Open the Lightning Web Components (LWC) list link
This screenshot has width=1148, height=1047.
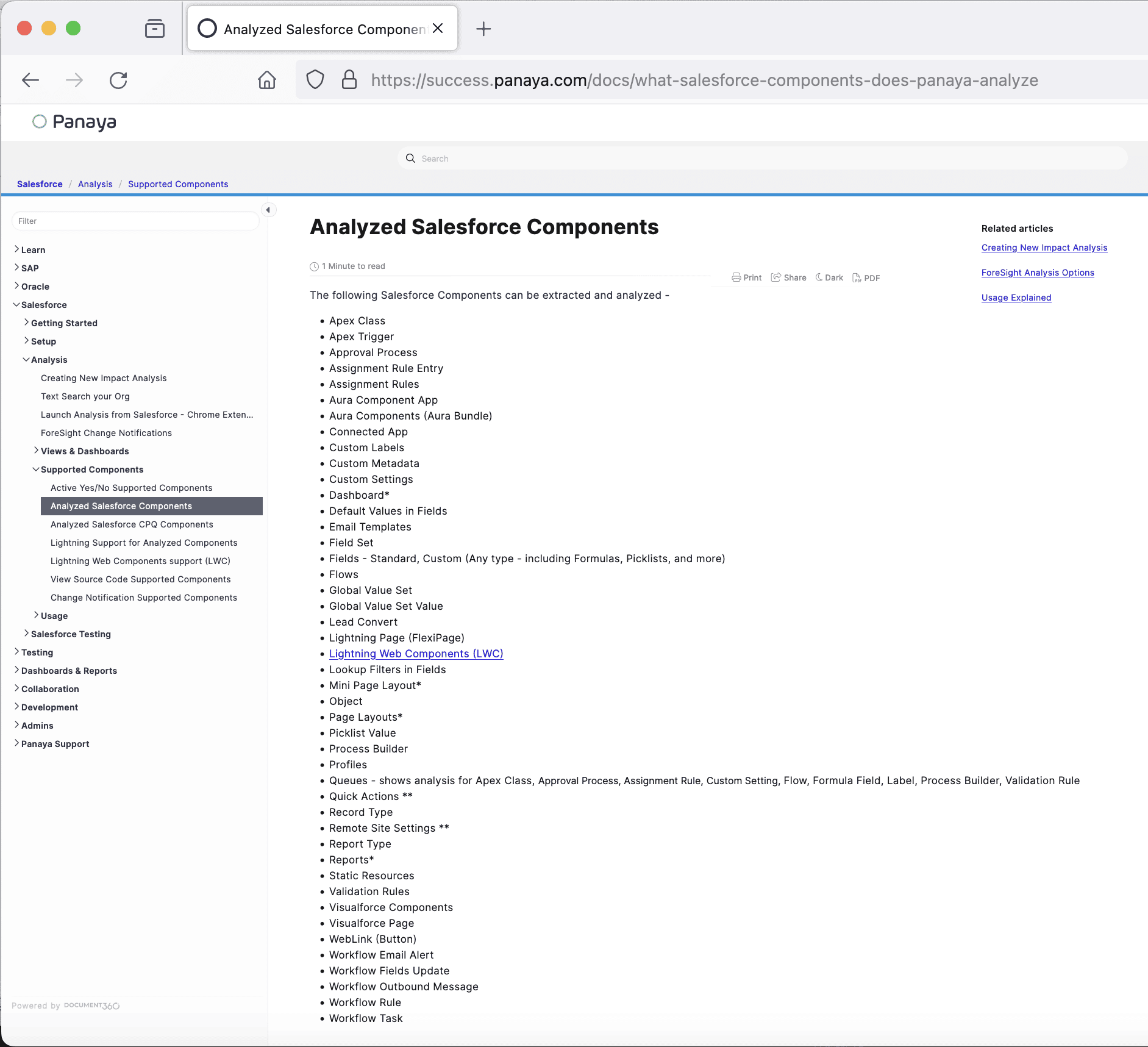(416, 654)
